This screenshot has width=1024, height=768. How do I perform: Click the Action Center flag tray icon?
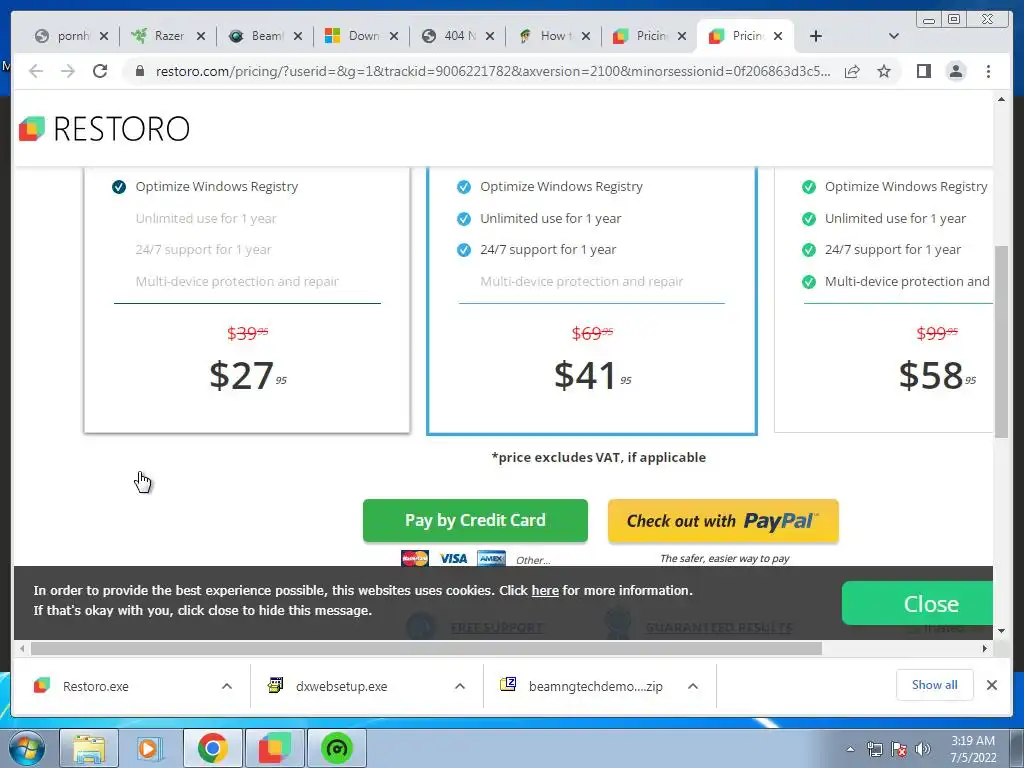point(899,749)
